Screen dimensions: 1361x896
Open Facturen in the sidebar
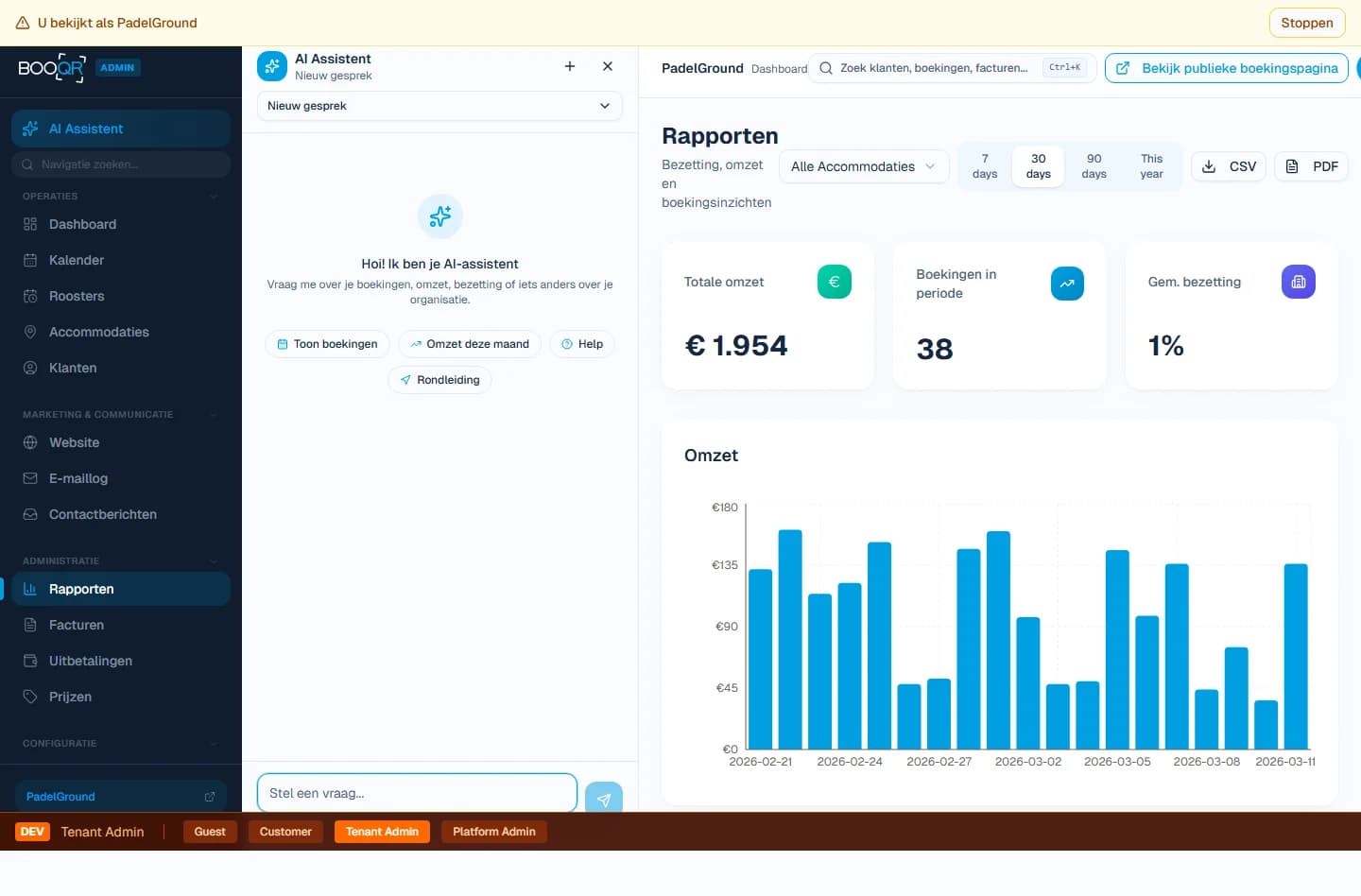tap(77, 625)
